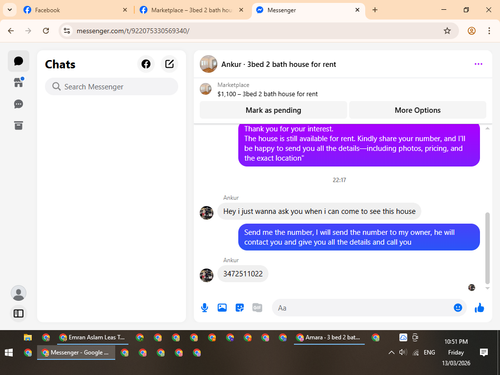Screen dimensions: 500x375
Task: Click Messenger - Google taskbar button
Action: tap(76, 353)
